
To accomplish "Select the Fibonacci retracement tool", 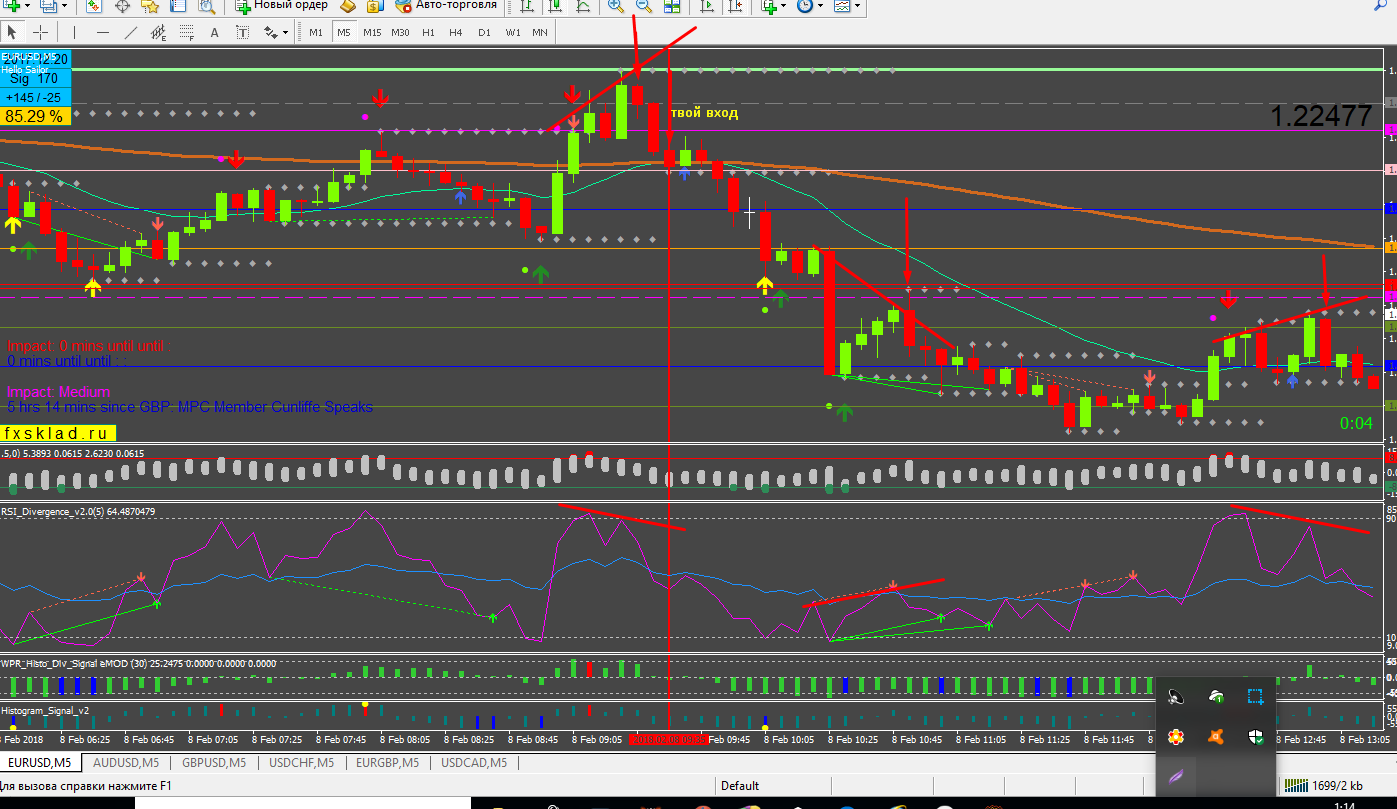I will tap(186, 32).
